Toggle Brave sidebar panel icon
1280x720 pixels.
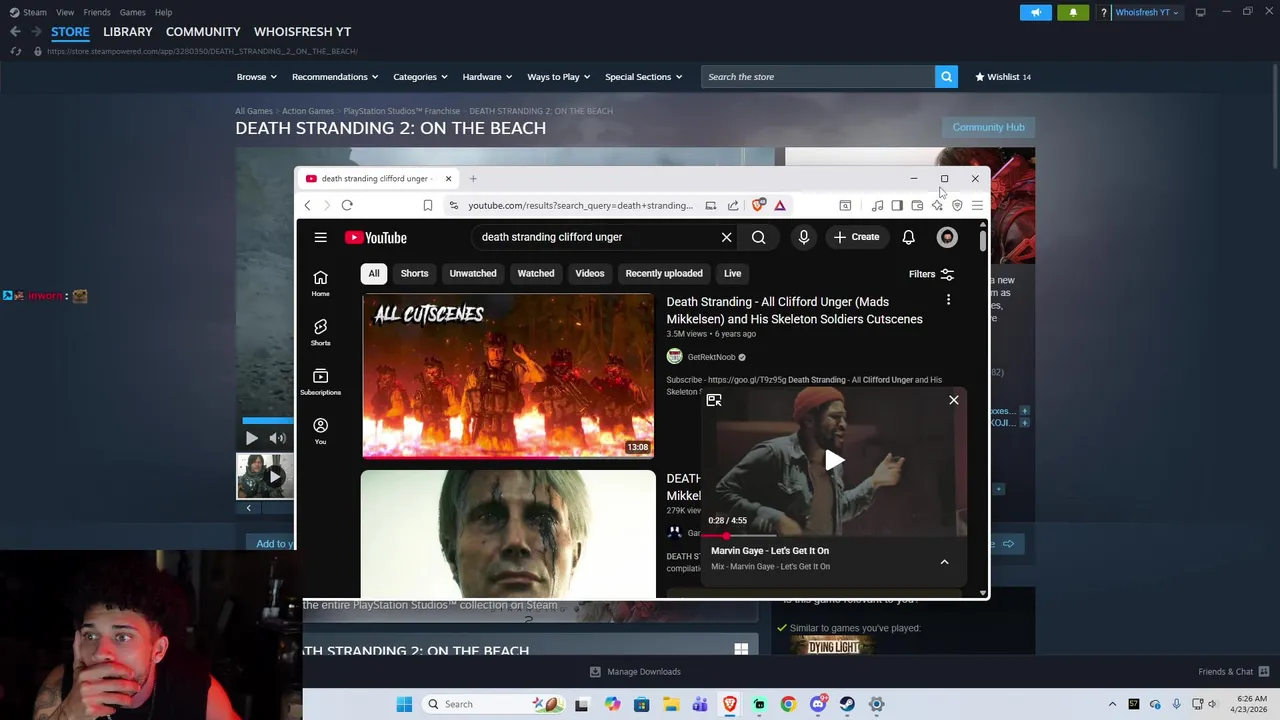pos(897,205)
